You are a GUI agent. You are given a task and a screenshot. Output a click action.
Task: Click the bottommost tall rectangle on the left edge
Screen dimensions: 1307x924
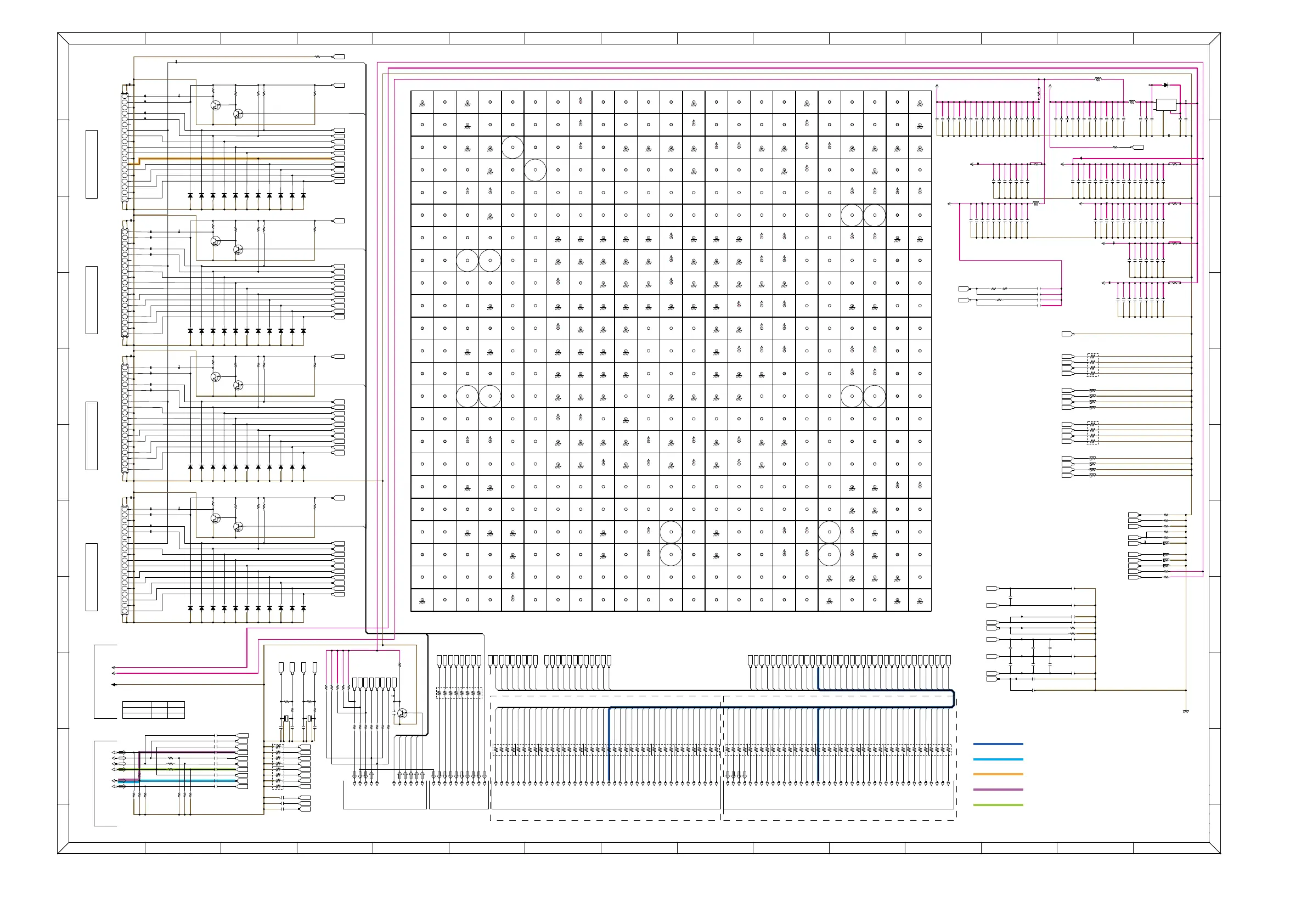coord(91,577)
